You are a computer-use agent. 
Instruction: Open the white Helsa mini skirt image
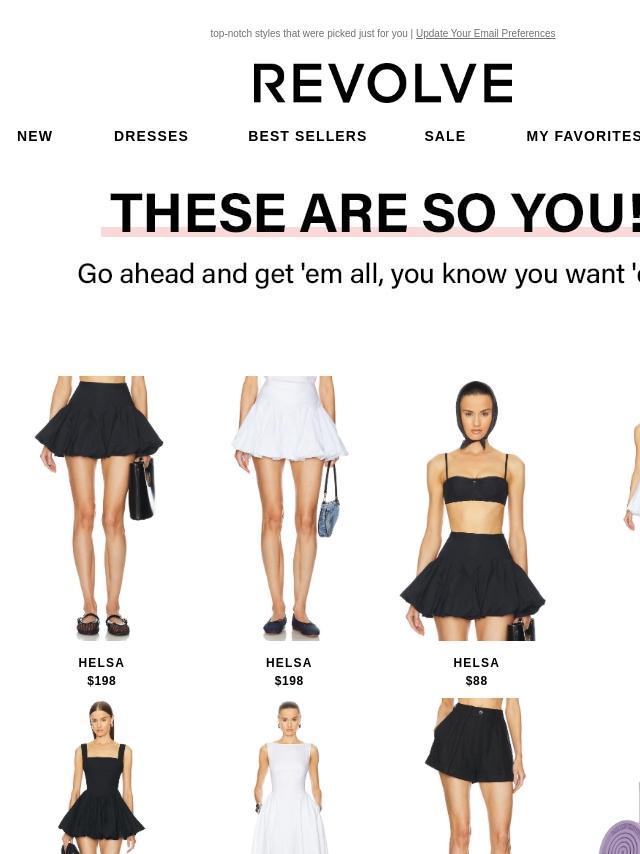[289, 508]
